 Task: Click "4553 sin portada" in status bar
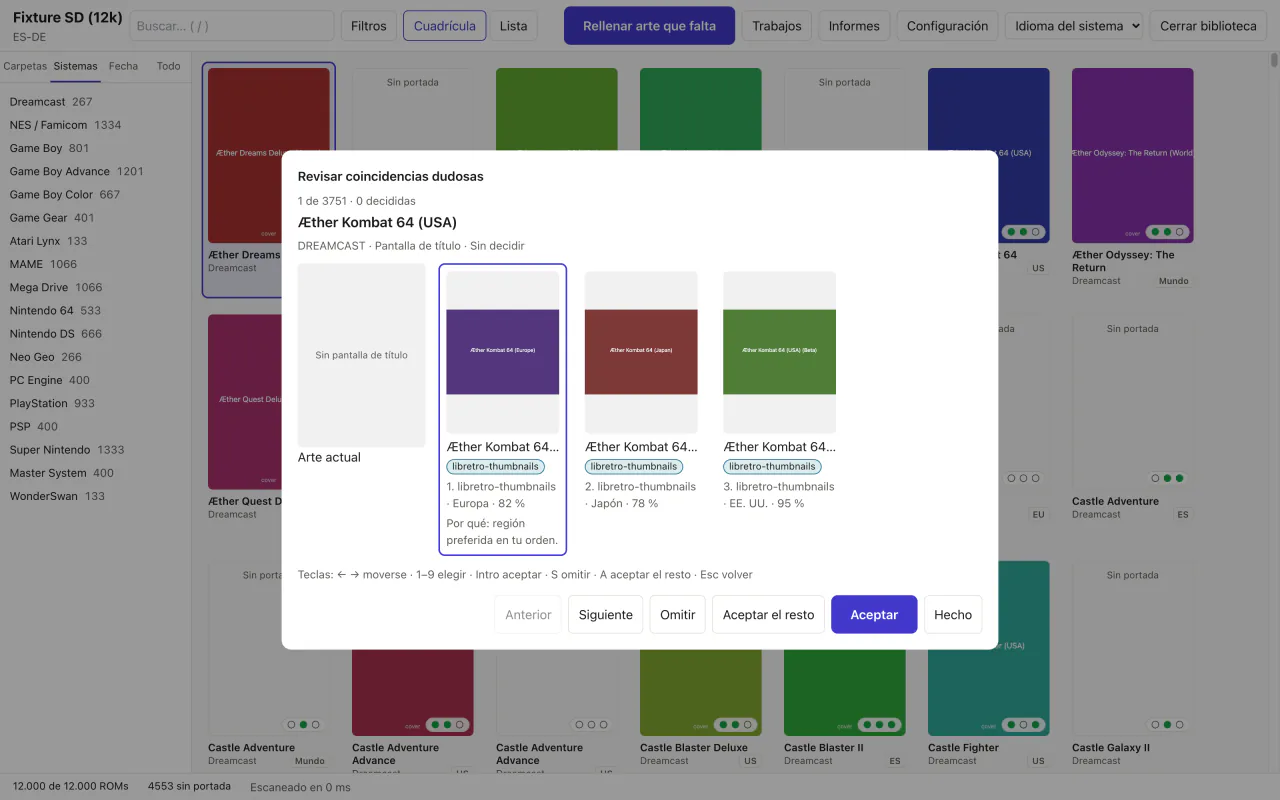pos(190,786)
